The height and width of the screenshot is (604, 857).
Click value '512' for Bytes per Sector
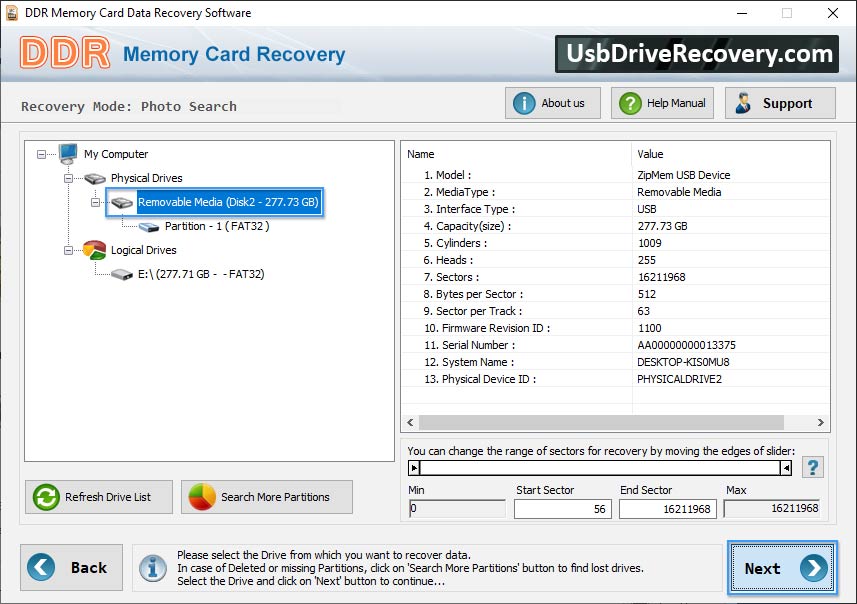click(647, 294)
